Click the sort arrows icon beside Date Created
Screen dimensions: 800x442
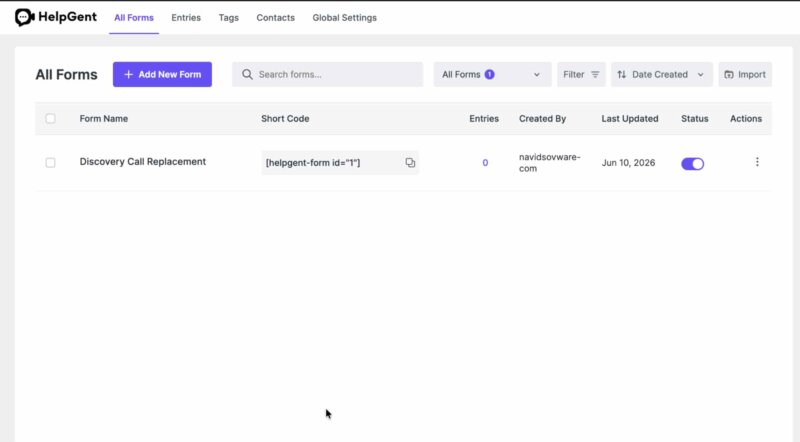pyautogui.click(x=621, y=75)
